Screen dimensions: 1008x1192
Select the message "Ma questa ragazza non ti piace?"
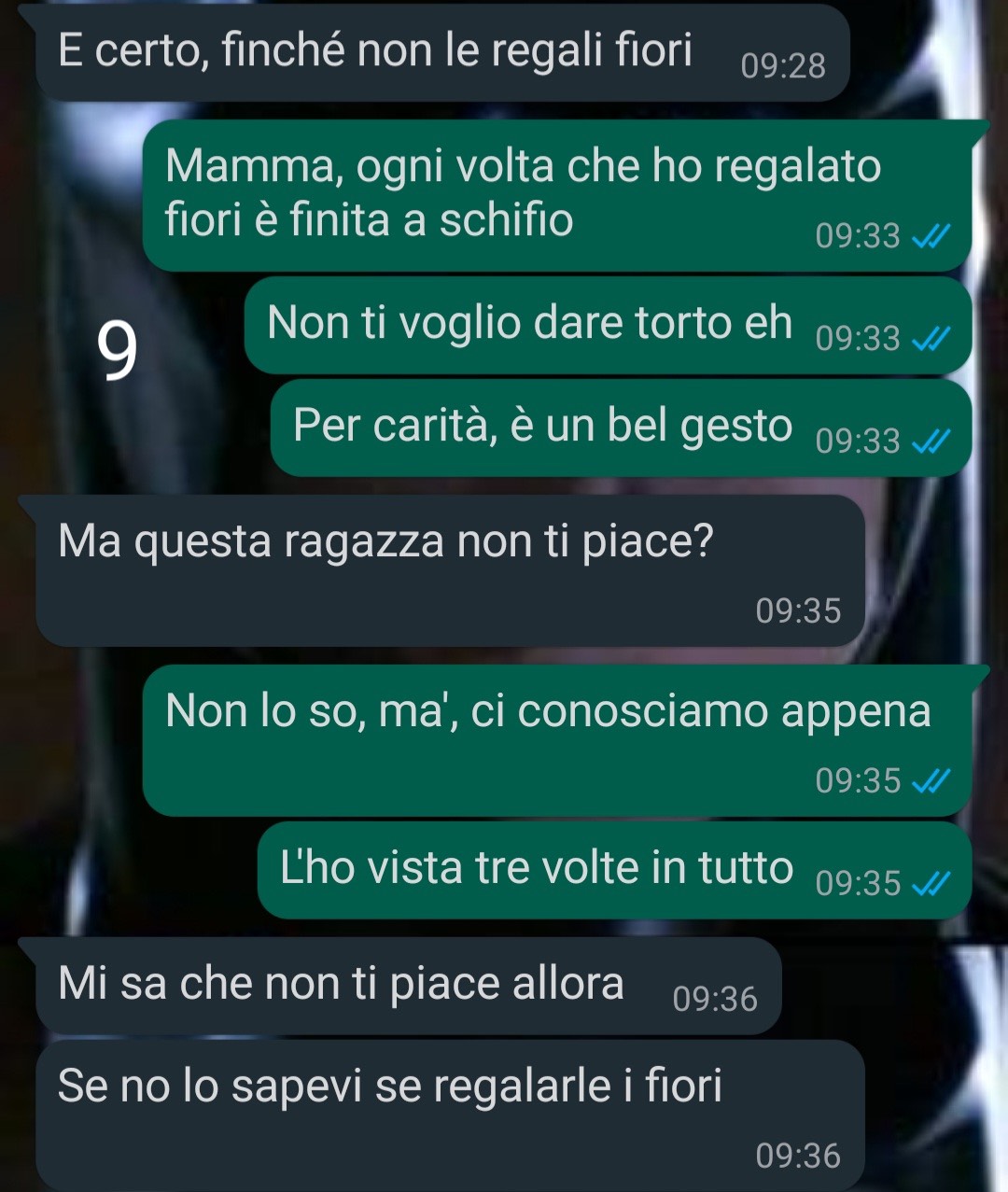pos(450,571)
